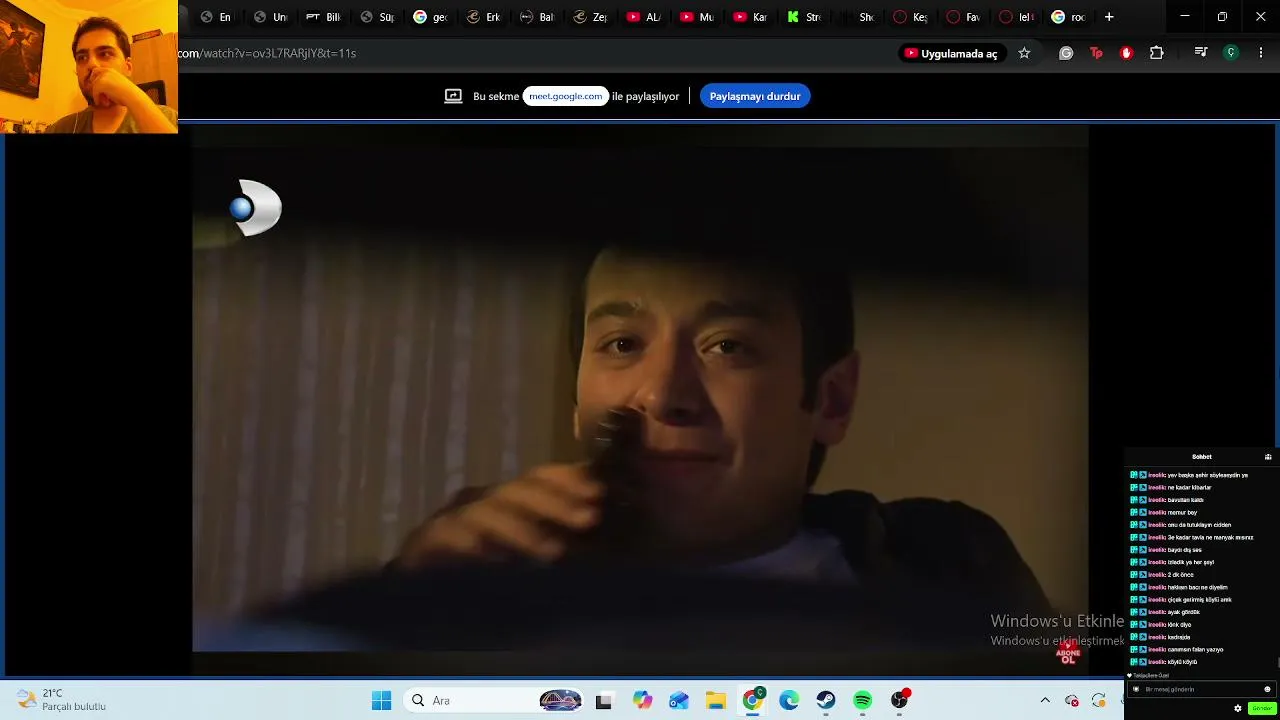The height and width of the screenshot is (720, 1280).
Task: Open the browser Extensions puzzle icon
Action: (x=1157, y=53)
